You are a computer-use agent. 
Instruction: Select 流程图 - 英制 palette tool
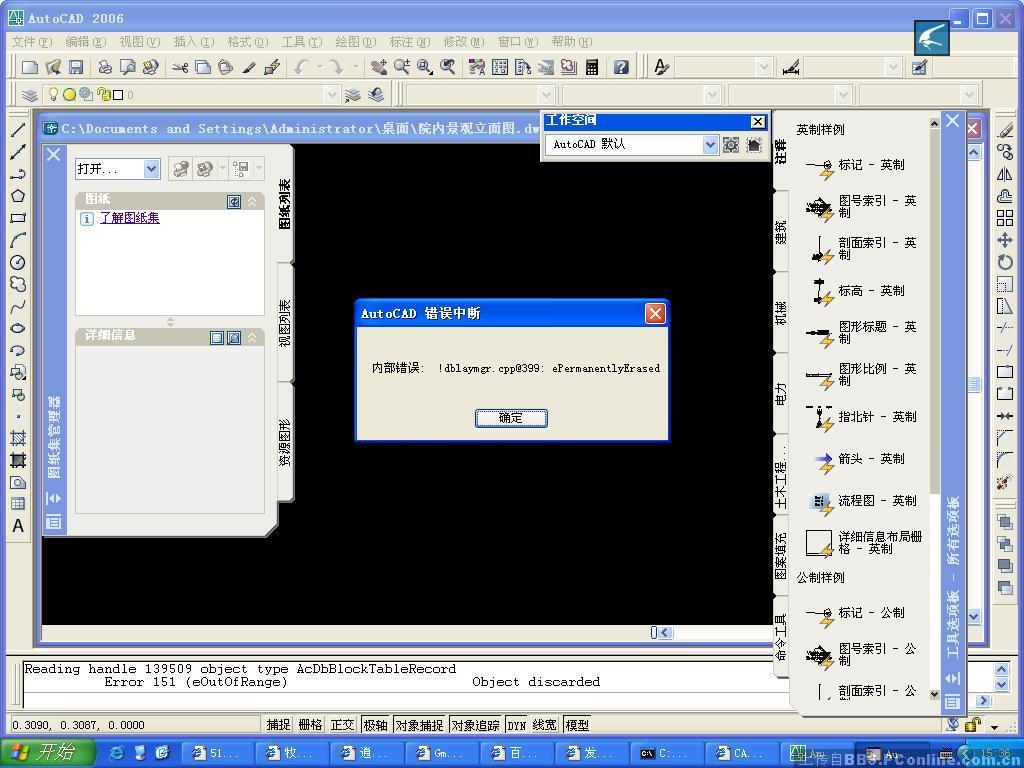tap(861, 501)
